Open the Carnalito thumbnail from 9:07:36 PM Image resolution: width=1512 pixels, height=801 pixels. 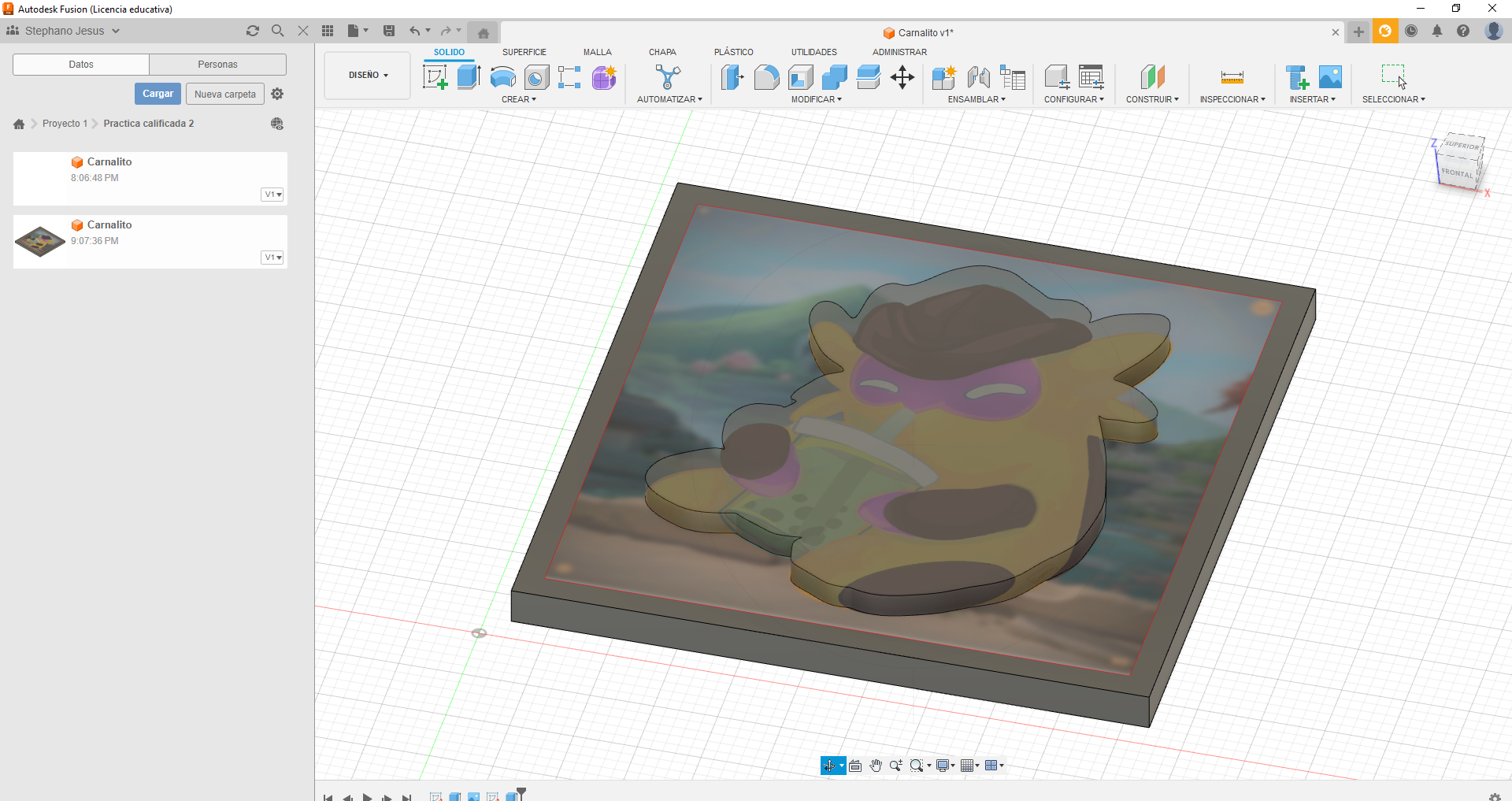coord(40,241)
